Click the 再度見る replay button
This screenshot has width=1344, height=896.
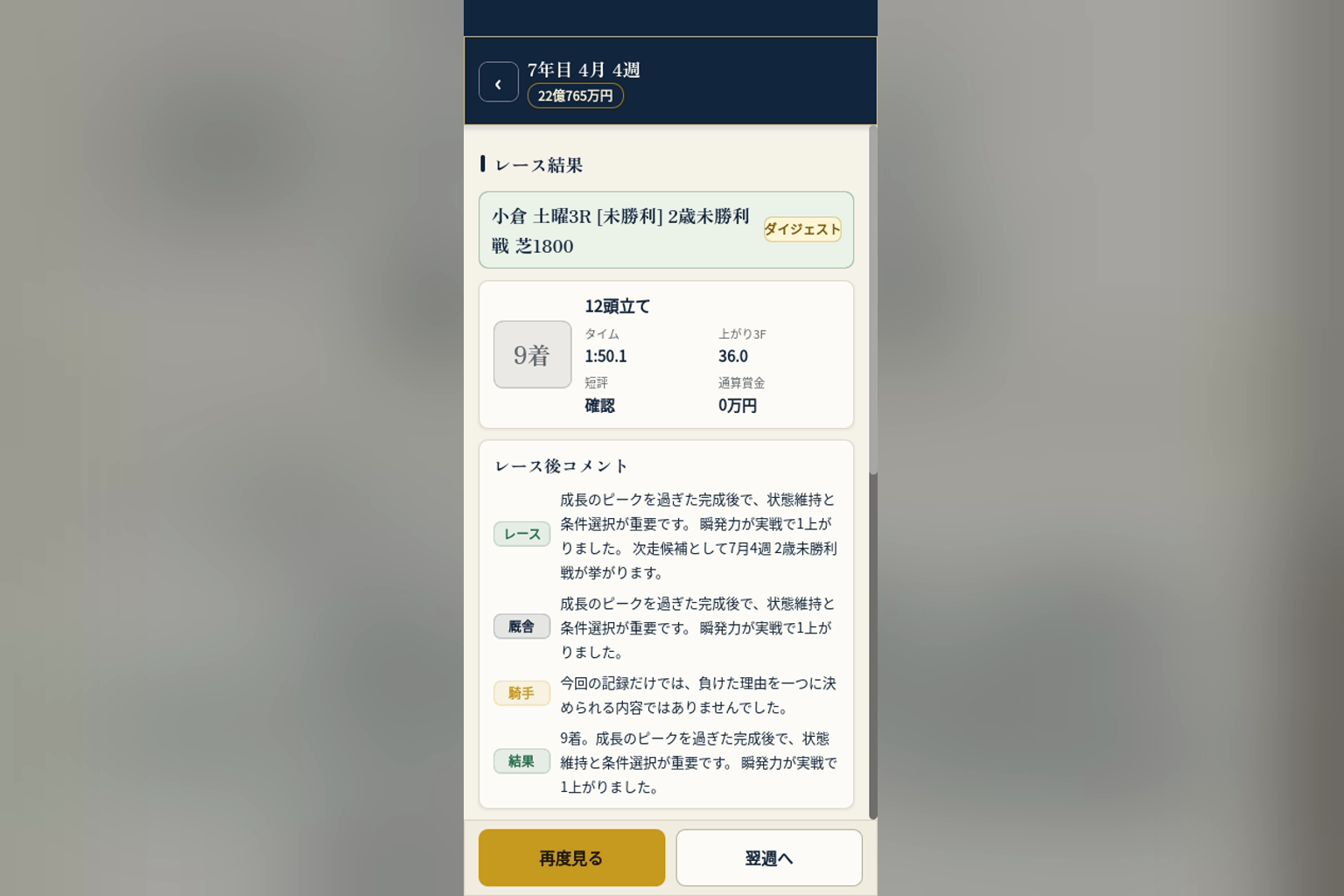point(571,857)
